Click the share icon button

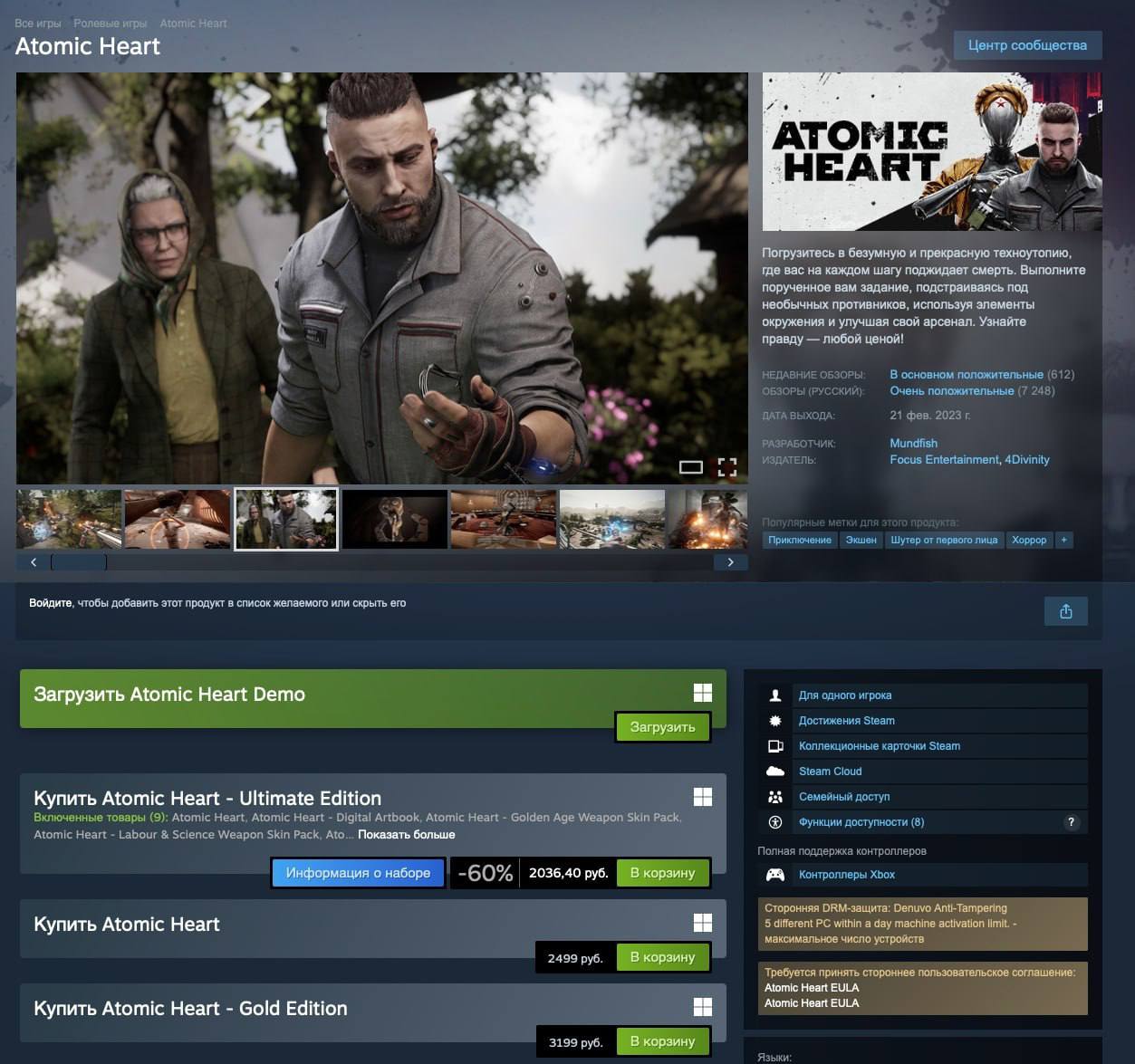point(1066,611)
